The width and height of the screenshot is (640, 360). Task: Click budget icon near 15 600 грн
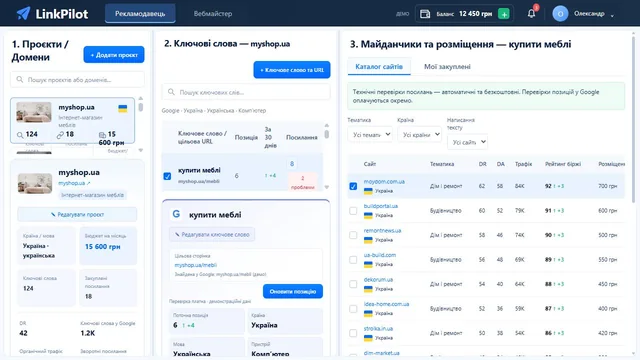pos(102,135)
